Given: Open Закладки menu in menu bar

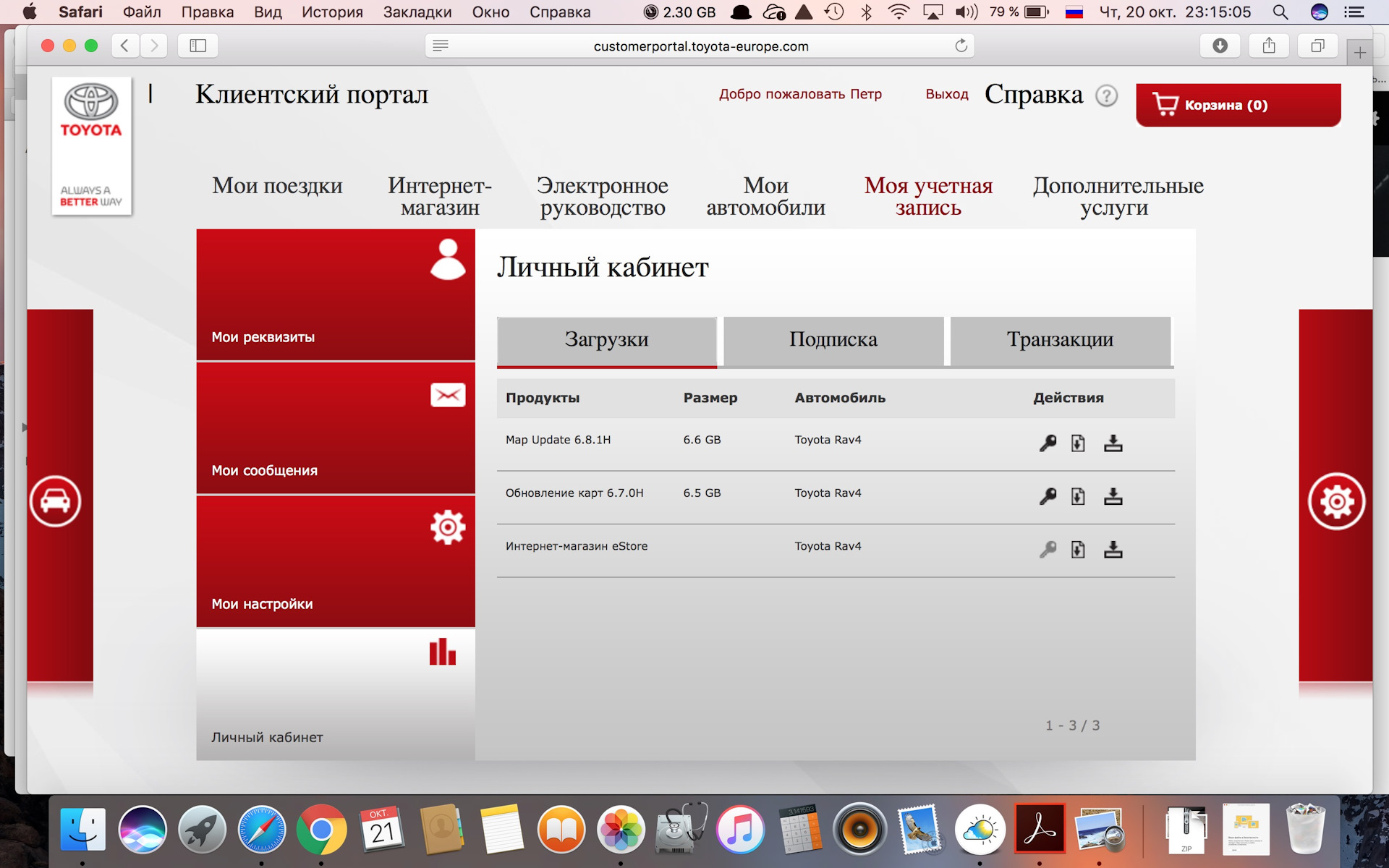Looking at the screenshot, I should click(x=417, y=12).
